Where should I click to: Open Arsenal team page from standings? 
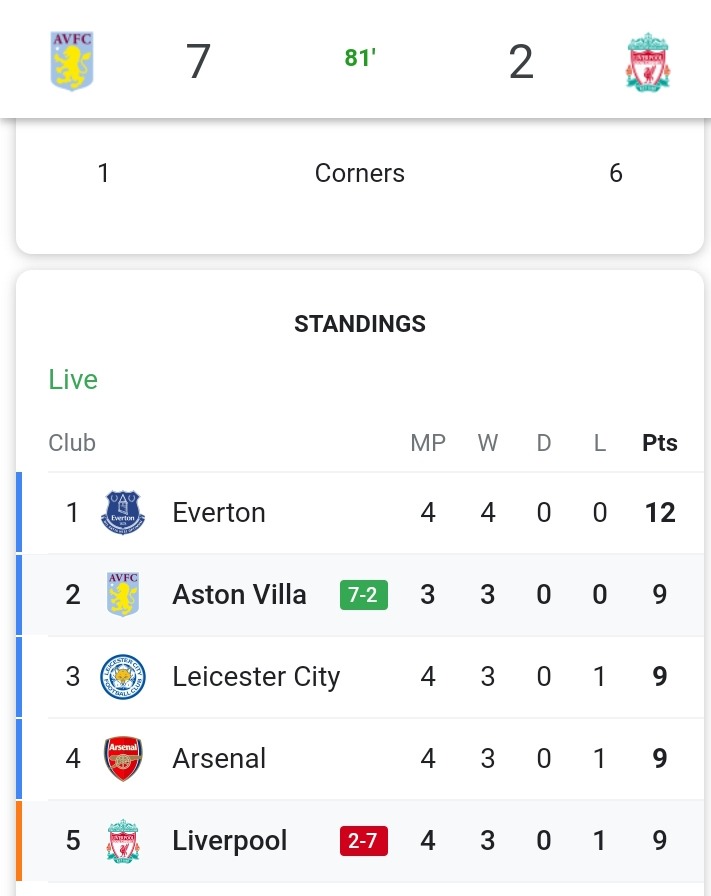[x=219, y=758]
